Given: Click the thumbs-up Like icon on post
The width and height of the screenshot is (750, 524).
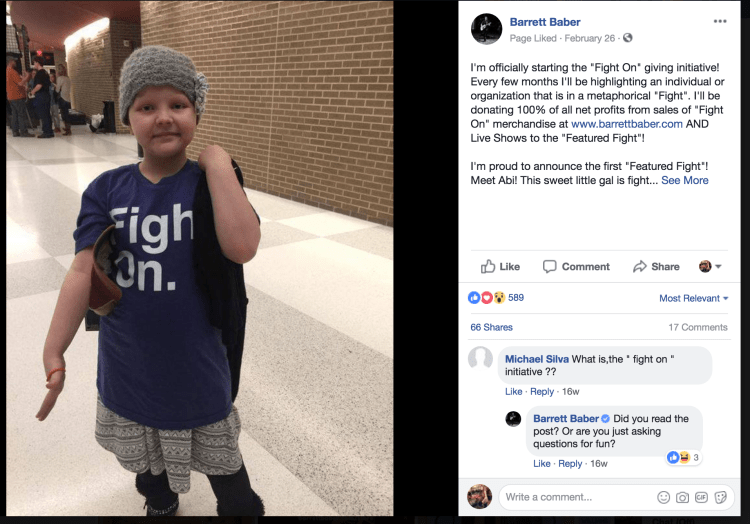Looking at the screenshot, I should coord(487,266).
